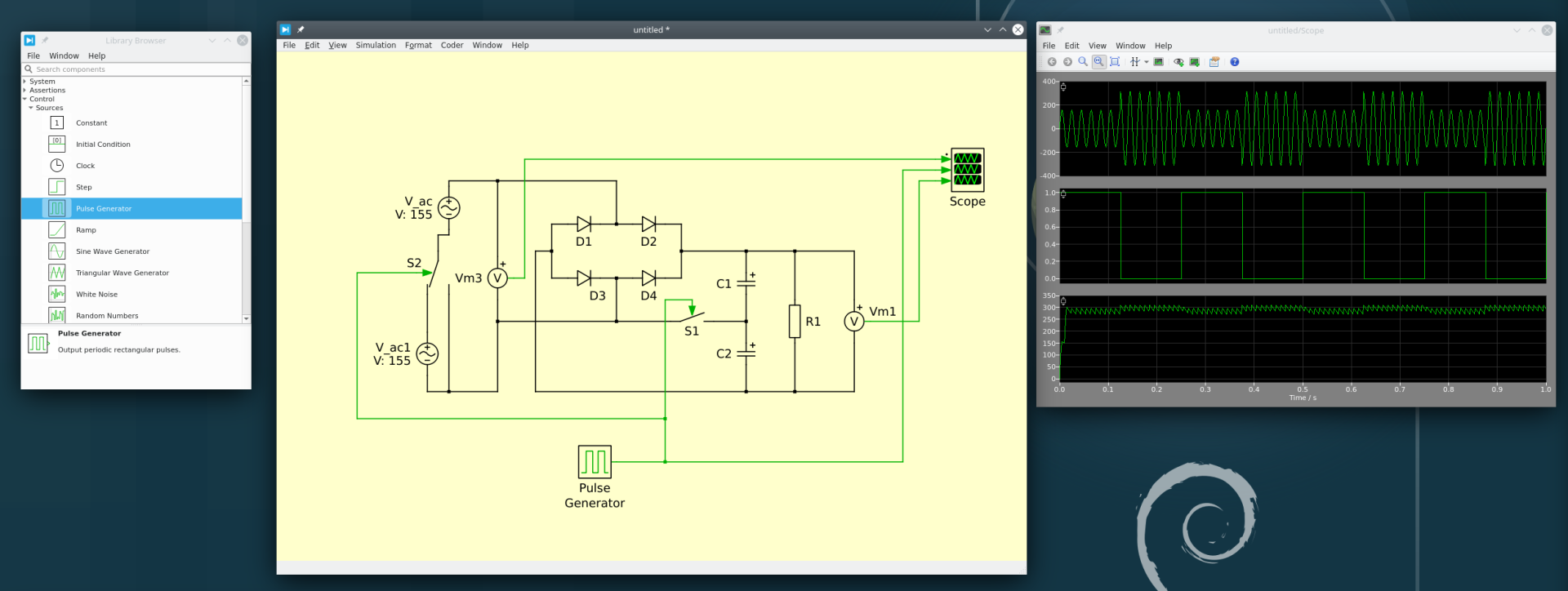Select voltmeter Vm3 in the schematic
The height and width of the screenshot is (591, 1568).
click(x=497, y=278)
